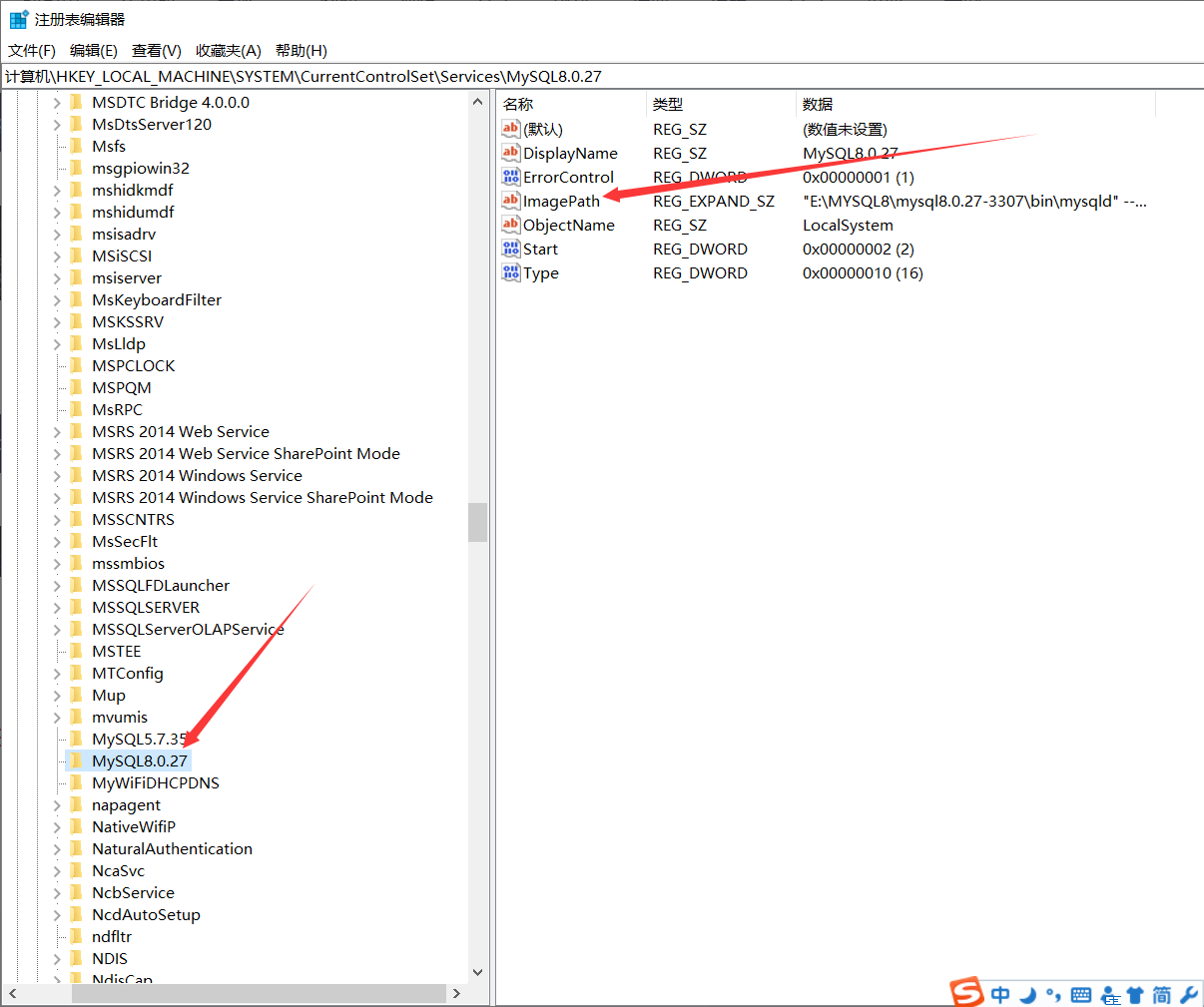Click the Sogou input method S logo
1204x1007 pixels.
click(966, 993)
